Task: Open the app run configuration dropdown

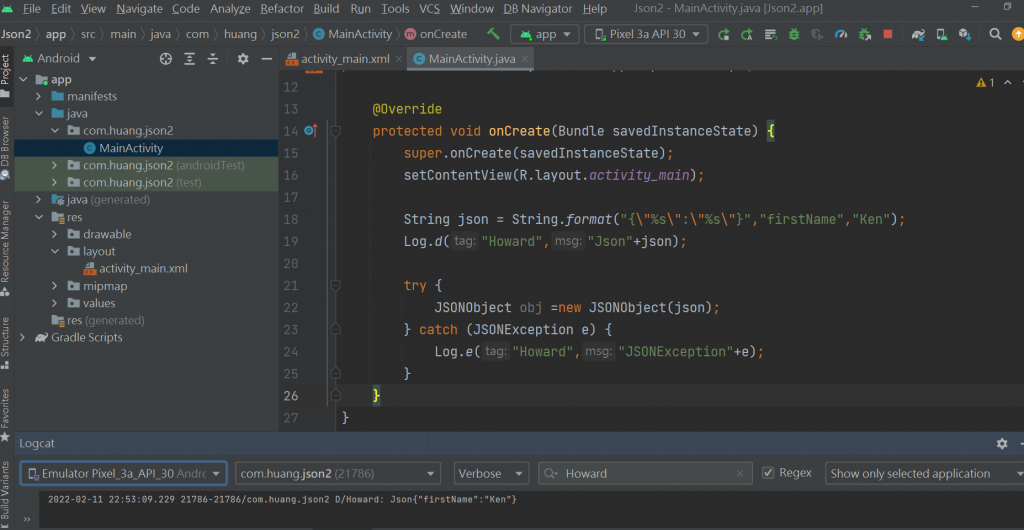Action: click(x=545, y=34)
